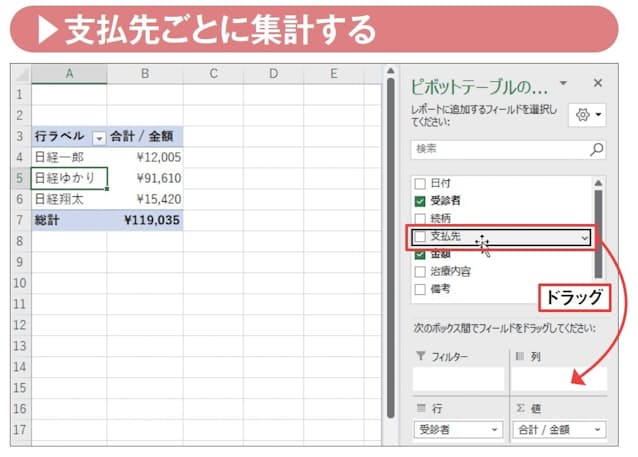Select column C header
The width and height of the screenshot is (638, 457).
pyautogui.click(x=213, y=74)
